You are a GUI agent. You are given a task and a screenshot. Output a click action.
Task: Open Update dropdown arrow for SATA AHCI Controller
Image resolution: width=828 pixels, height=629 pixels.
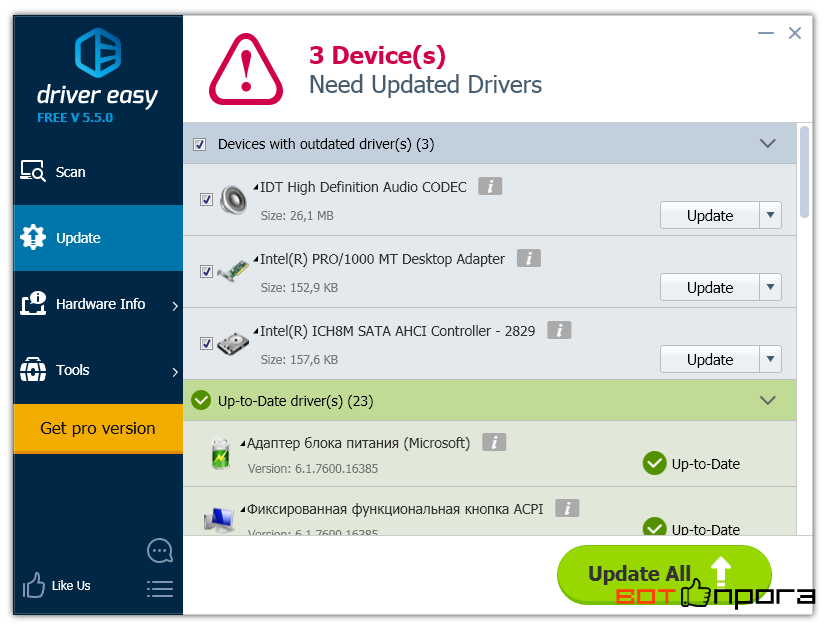(770, 359)
